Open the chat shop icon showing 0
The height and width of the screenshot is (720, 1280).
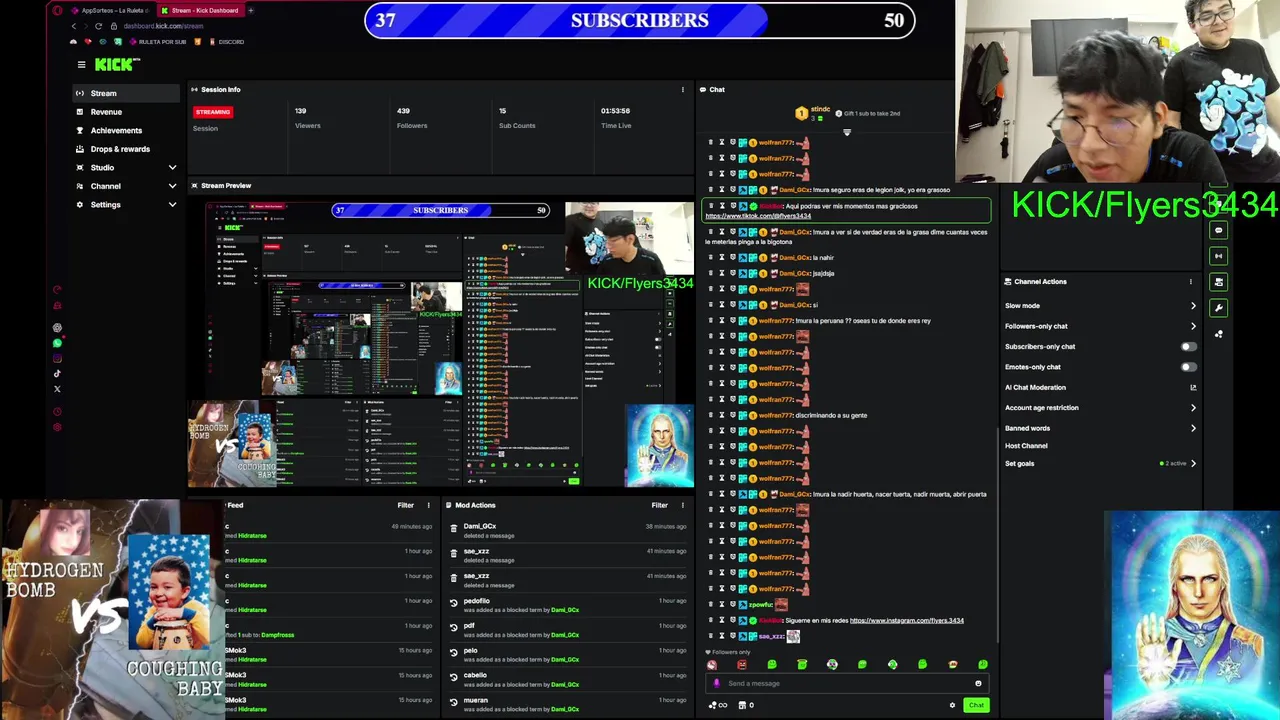click(745, 705)
